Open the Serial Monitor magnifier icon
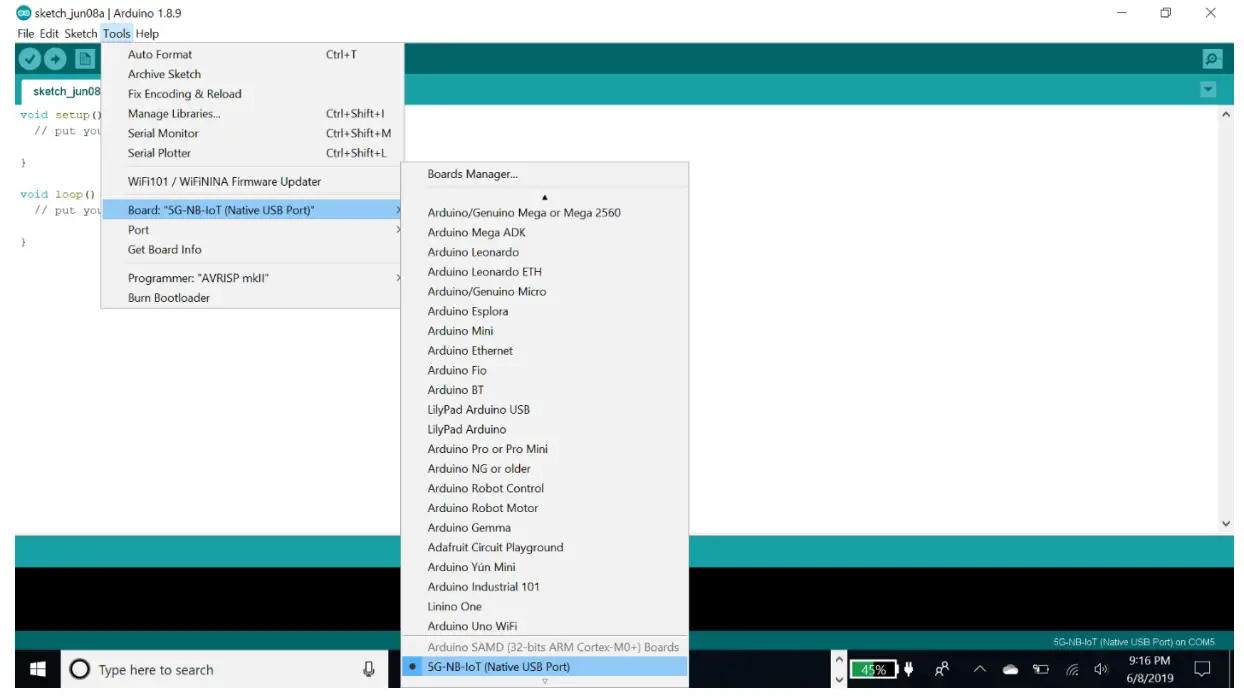Screen dimensions: 1244x696 1211,59
